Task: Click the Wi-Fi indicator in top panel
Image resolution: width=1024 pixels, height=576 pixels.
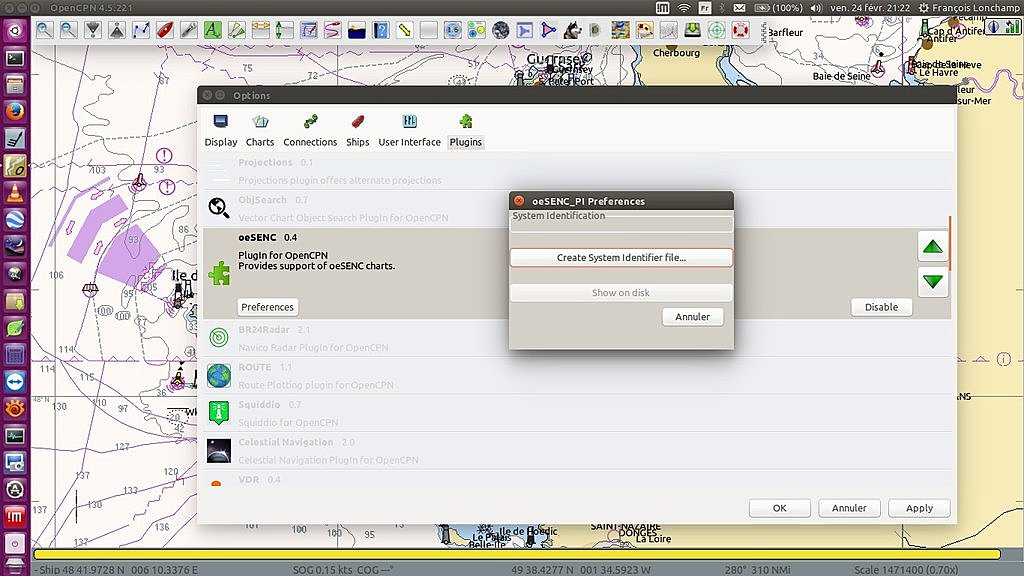Action: [x=683, y=8]
